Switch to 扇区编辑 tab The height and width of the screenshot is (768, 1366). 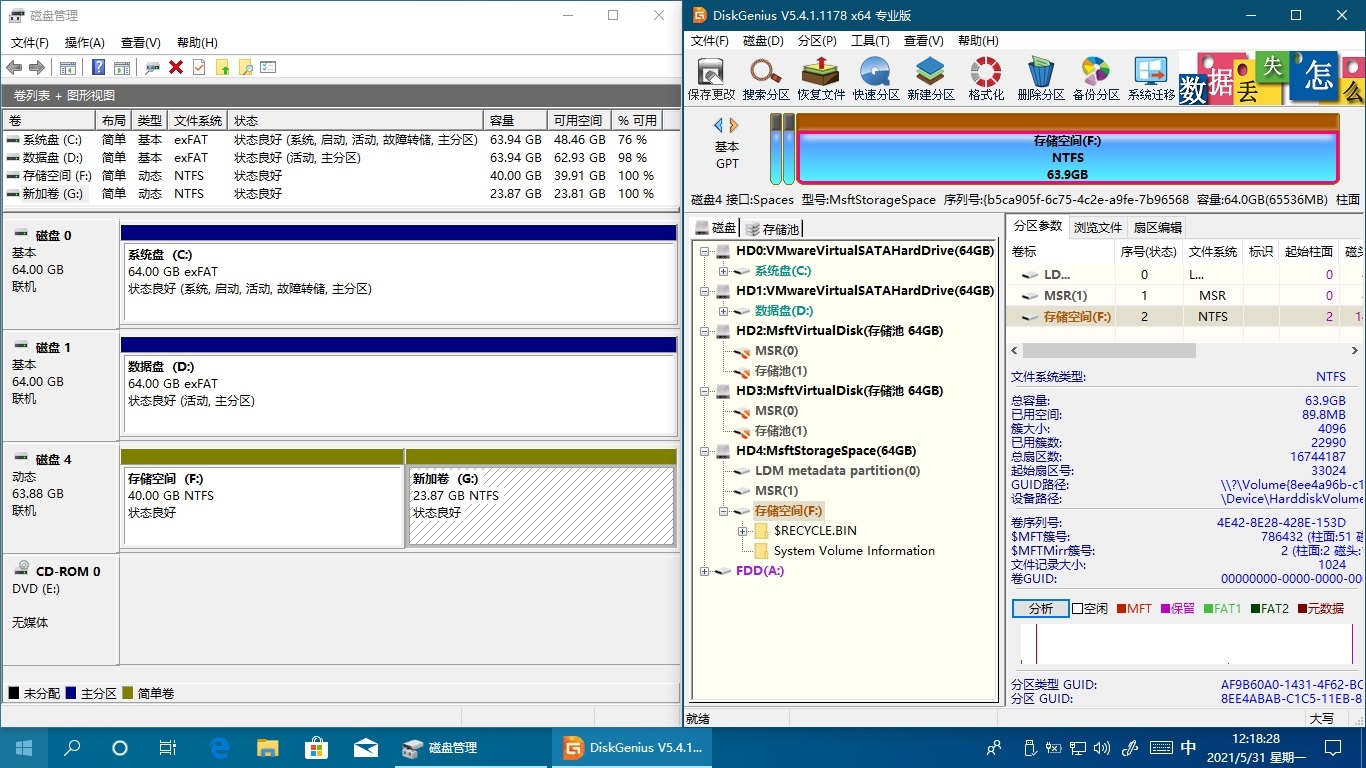pyautogui.click(x=1157, y=227)
